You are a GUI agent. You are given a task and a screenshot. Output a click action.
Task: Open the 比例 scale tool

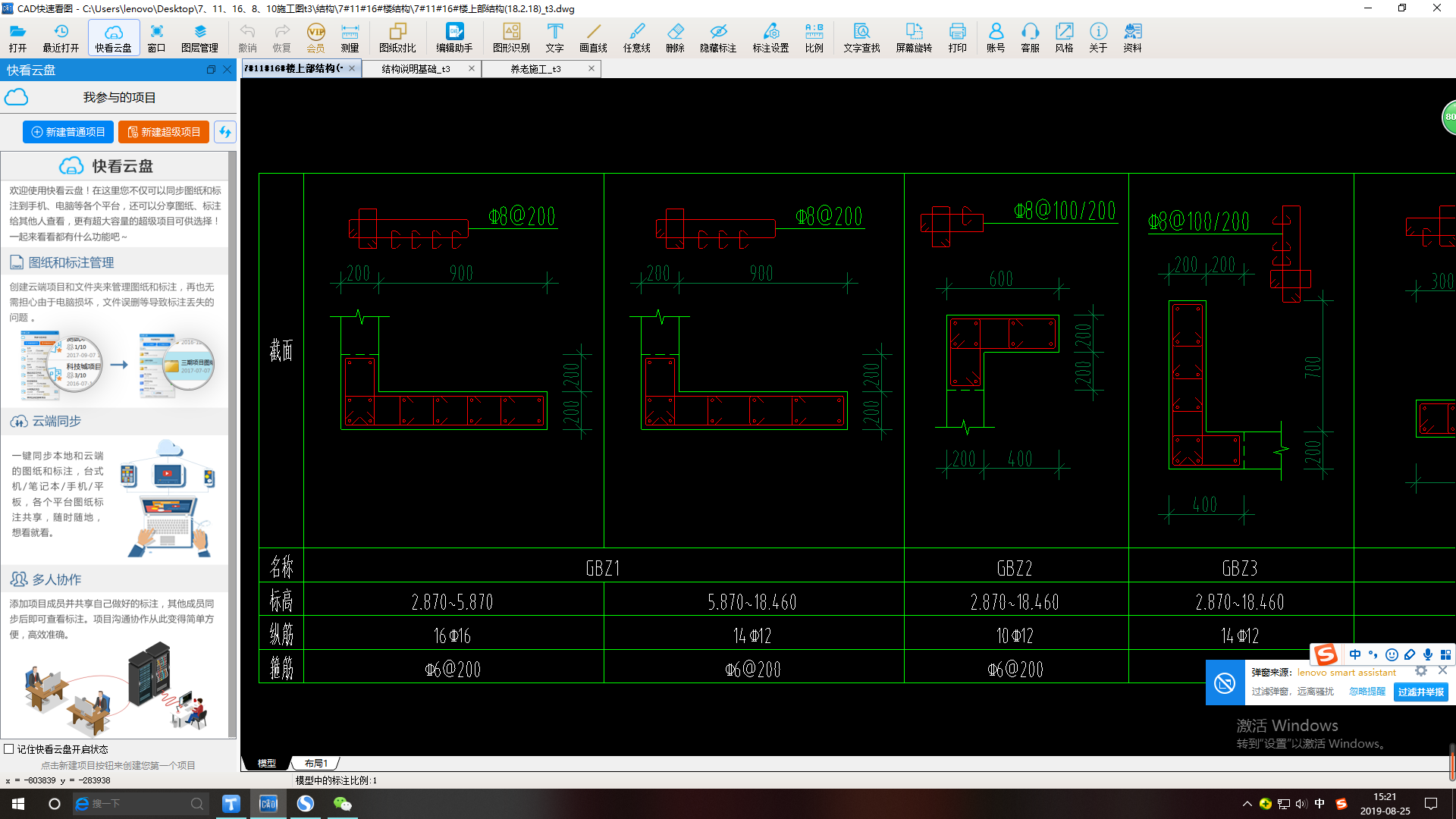pyautogui.click(x=814, y=37)
